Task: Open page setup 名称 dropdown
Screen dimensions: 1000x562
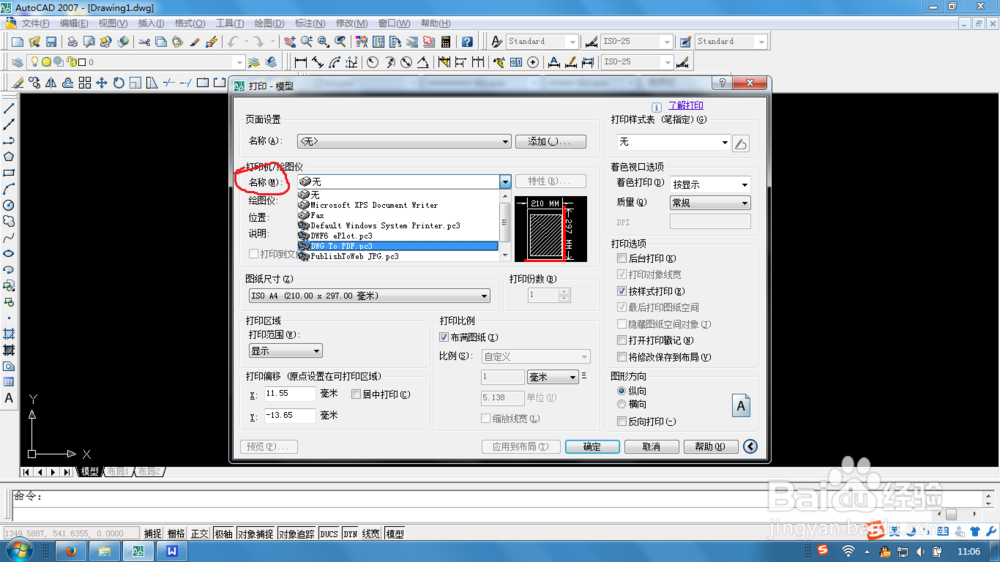Action: click(404, 142)
